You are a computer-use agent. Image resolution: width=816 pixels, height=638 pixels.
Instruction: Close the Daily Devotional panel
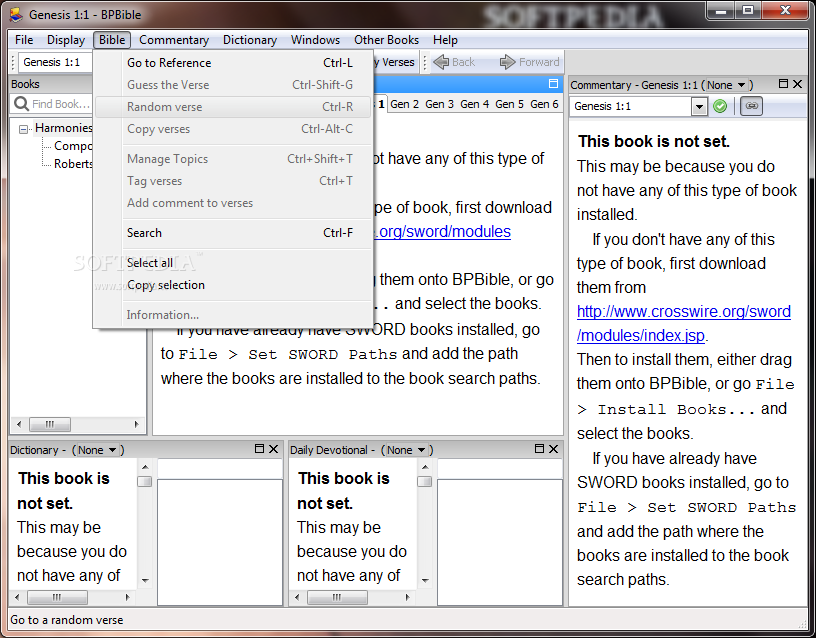553,449
